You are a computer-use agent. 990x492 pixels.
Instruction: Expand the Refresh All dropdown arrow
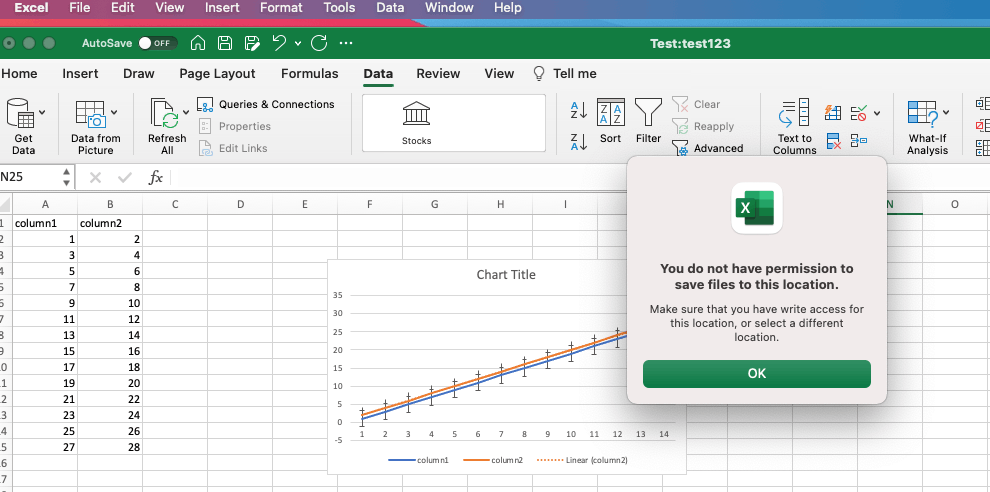(186, 112)
